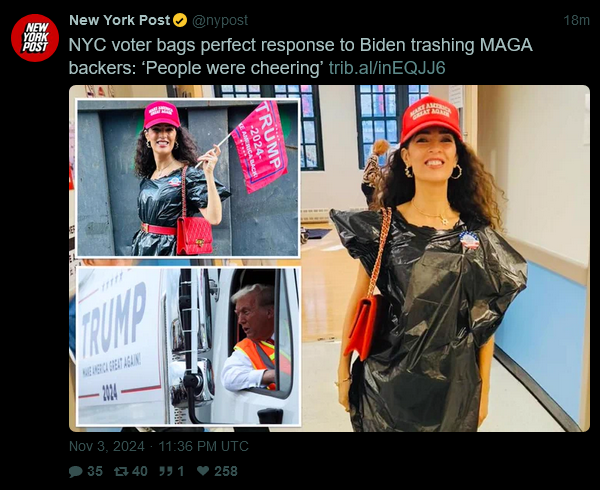The height and width of the screenshot is (490, 600).
Task: Click the 11:36 PM UTC time
Action: [x=203, y=446]
